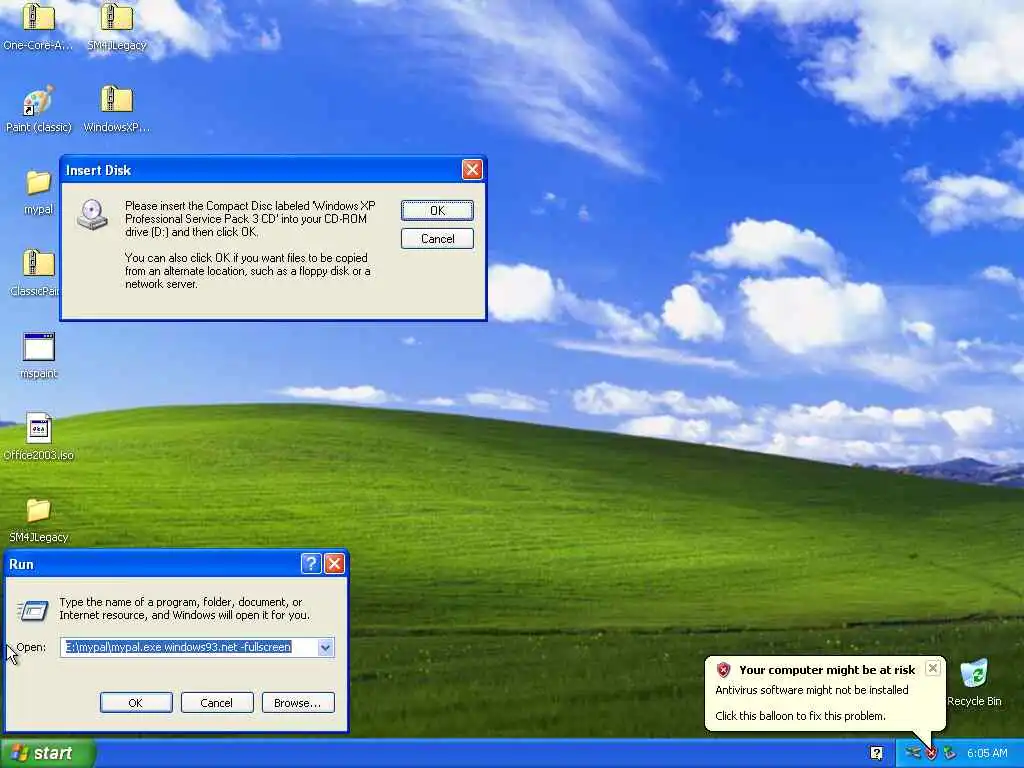Click the Browse... button in the Run dialog
Screen dimensions: 1024x768
(x=298, y=703)
